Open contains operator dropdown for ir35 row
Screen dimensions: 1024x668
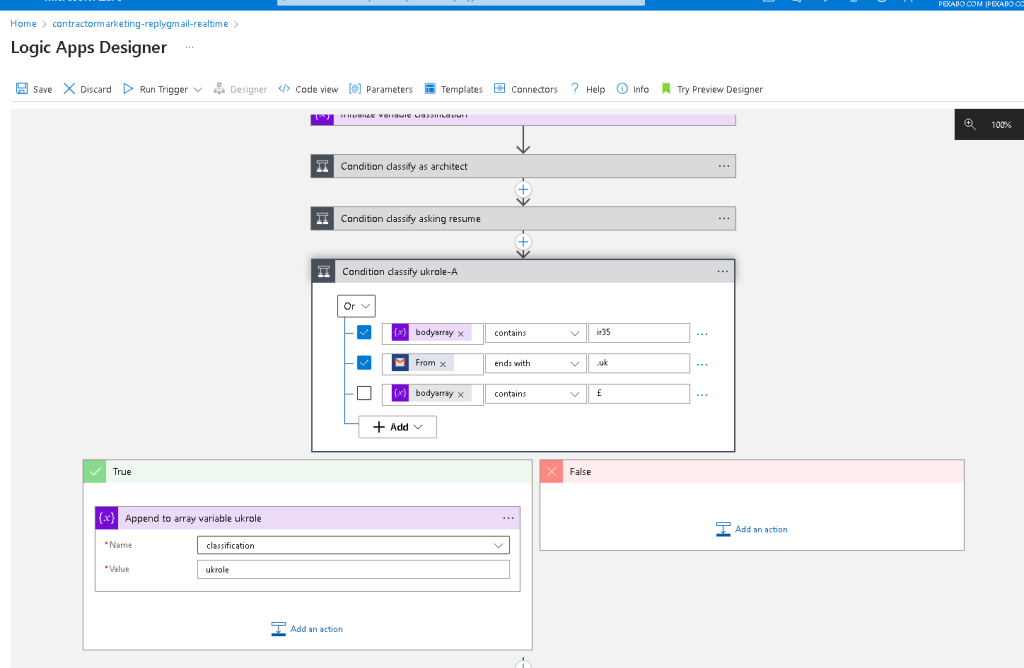click(x=536, y=333)
